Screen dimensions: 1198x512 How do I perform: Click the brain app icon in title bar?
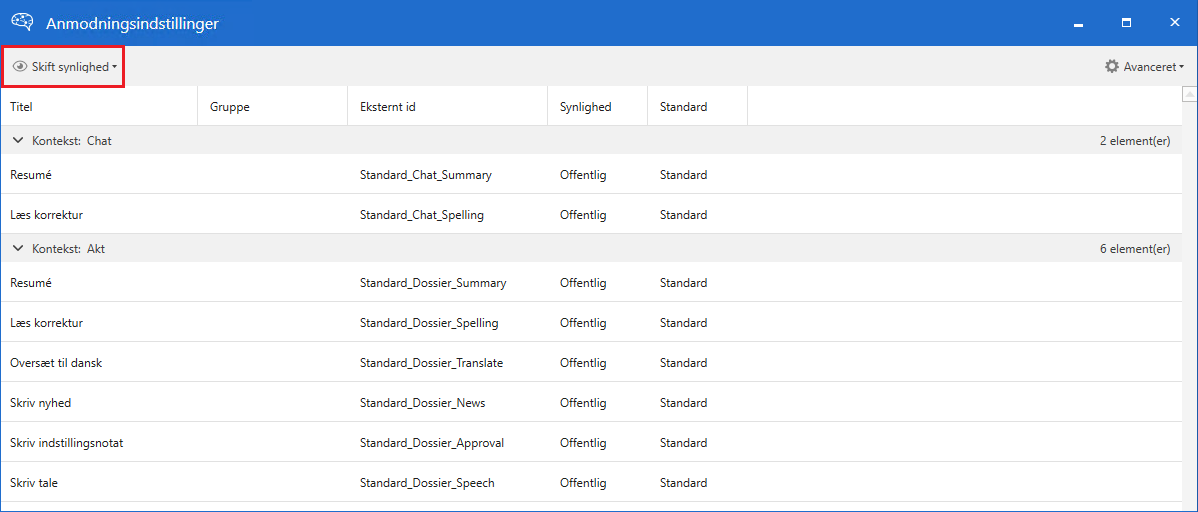tap(22, 23)
